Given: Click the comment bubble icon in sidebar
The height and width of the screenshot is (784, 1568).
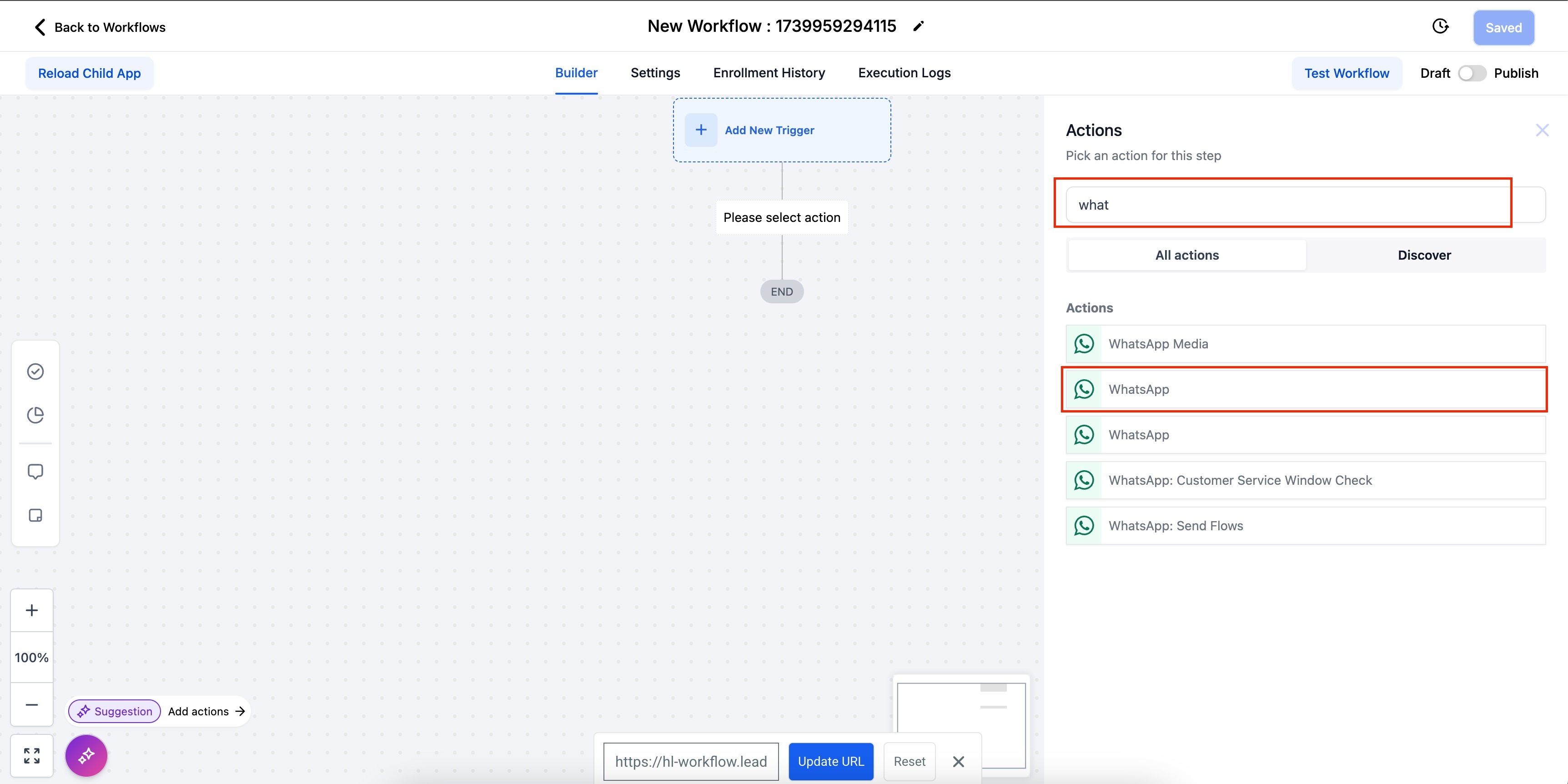Looking at the screenshot, I should [x=35, y=472].
